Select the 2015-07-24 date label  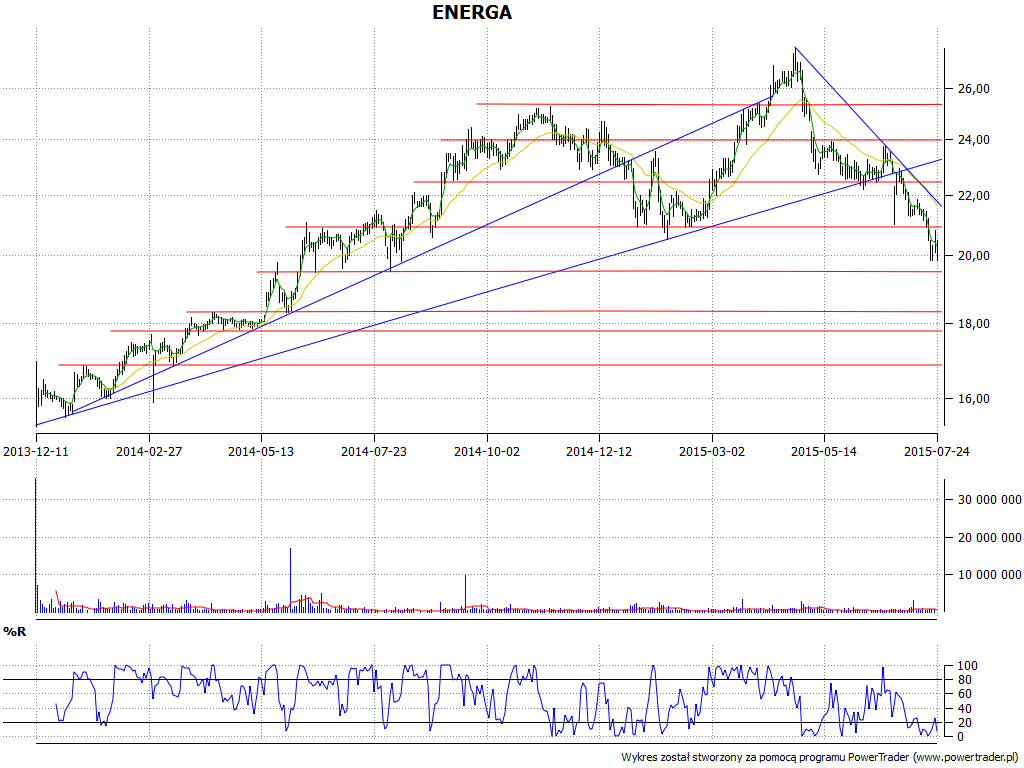(x=937, y=451)
